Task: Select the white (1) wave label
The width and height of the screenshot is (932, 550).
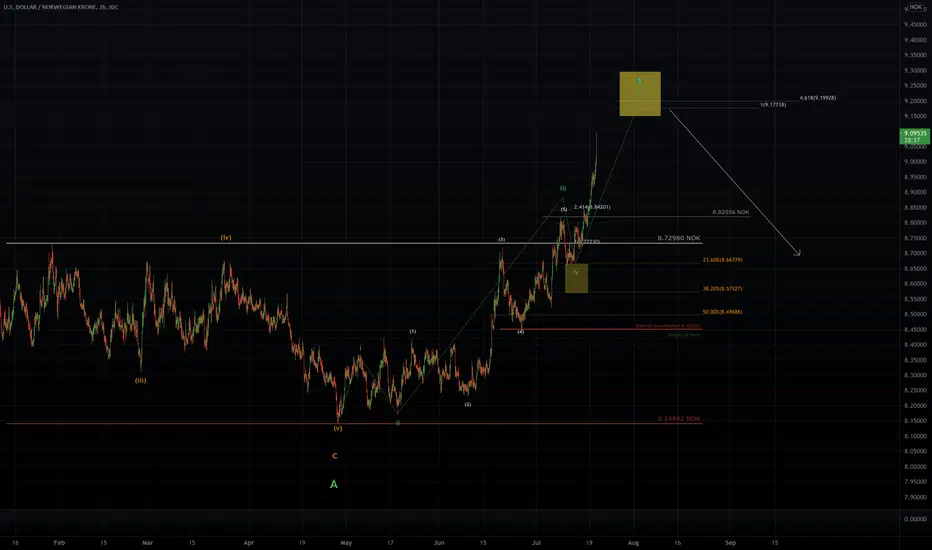Action: click(x=413, y=331)
